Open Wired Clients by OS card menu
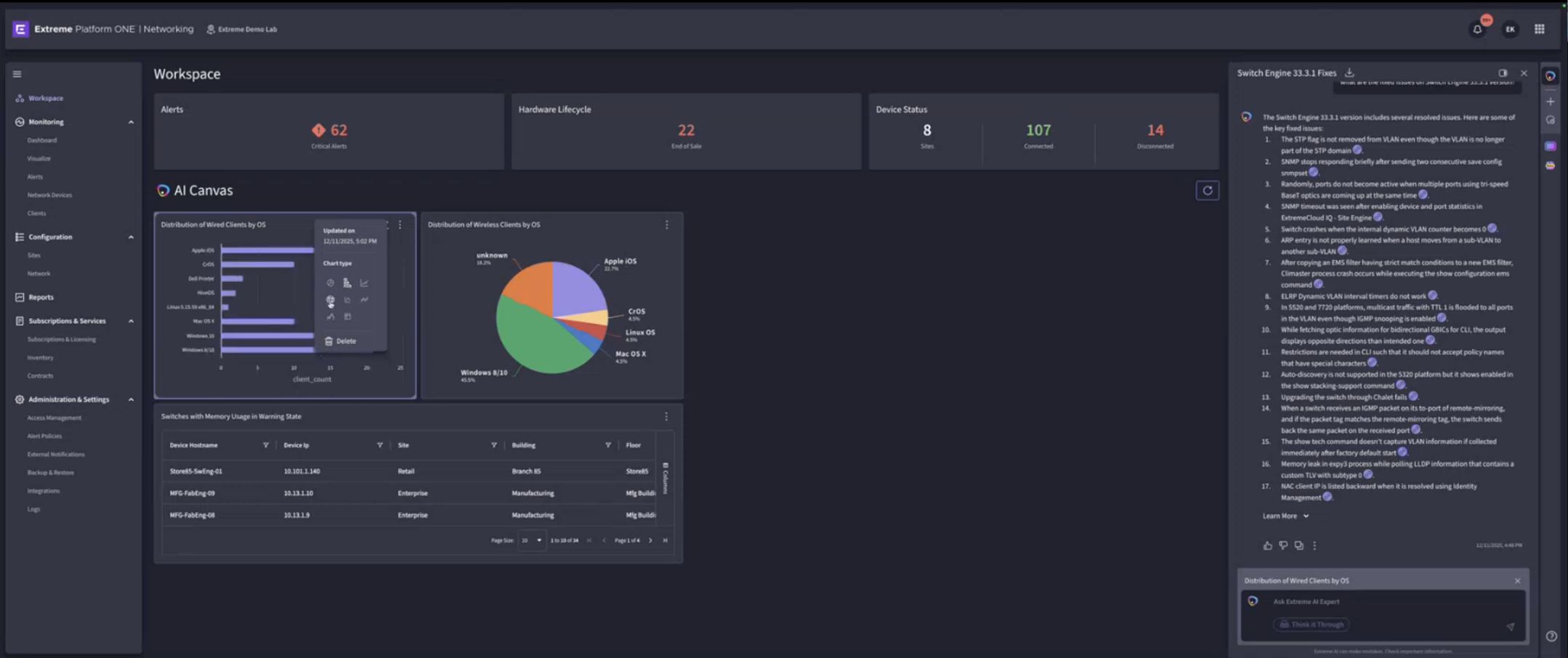 coord(400,224)
